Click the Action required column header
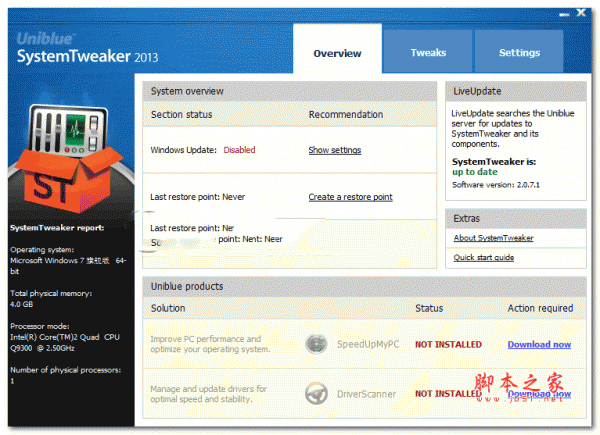This screenshot has height=435, width=600. [x=540, y=308]
